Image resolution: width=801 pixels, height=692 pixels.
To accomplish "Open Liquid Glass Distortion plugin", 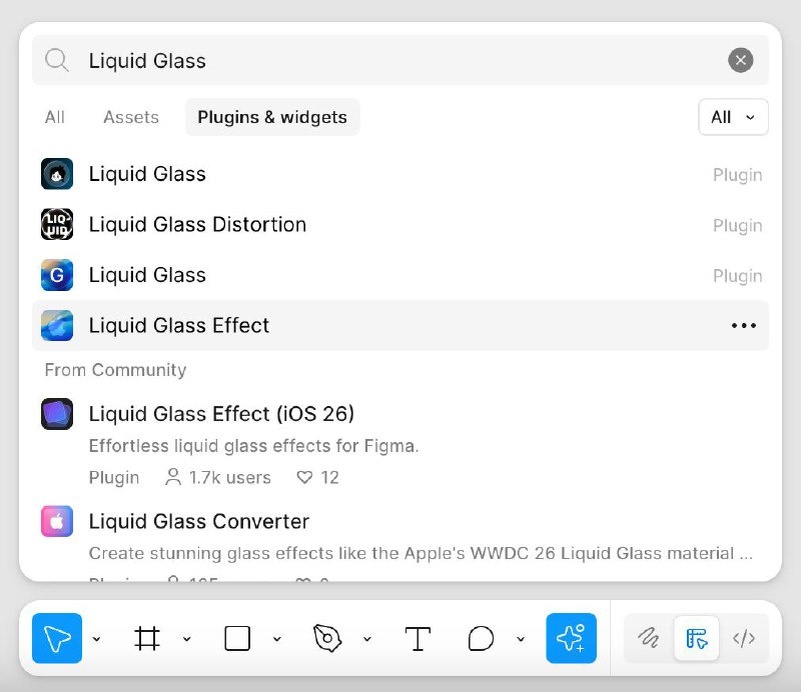I will (198, 224).
